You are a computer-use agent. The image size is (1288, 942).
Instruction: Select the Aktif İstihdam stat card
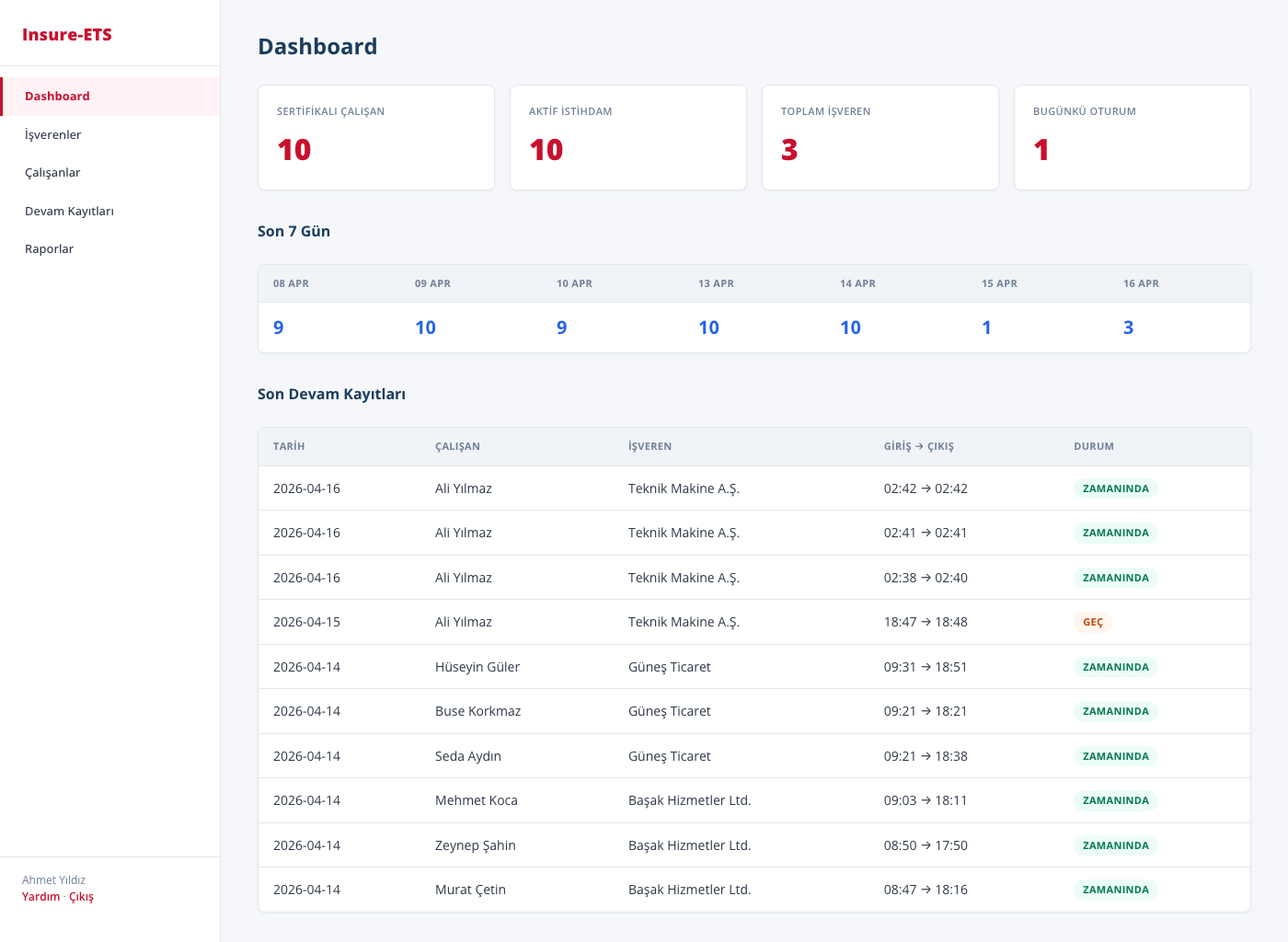[x=627, y=138]
